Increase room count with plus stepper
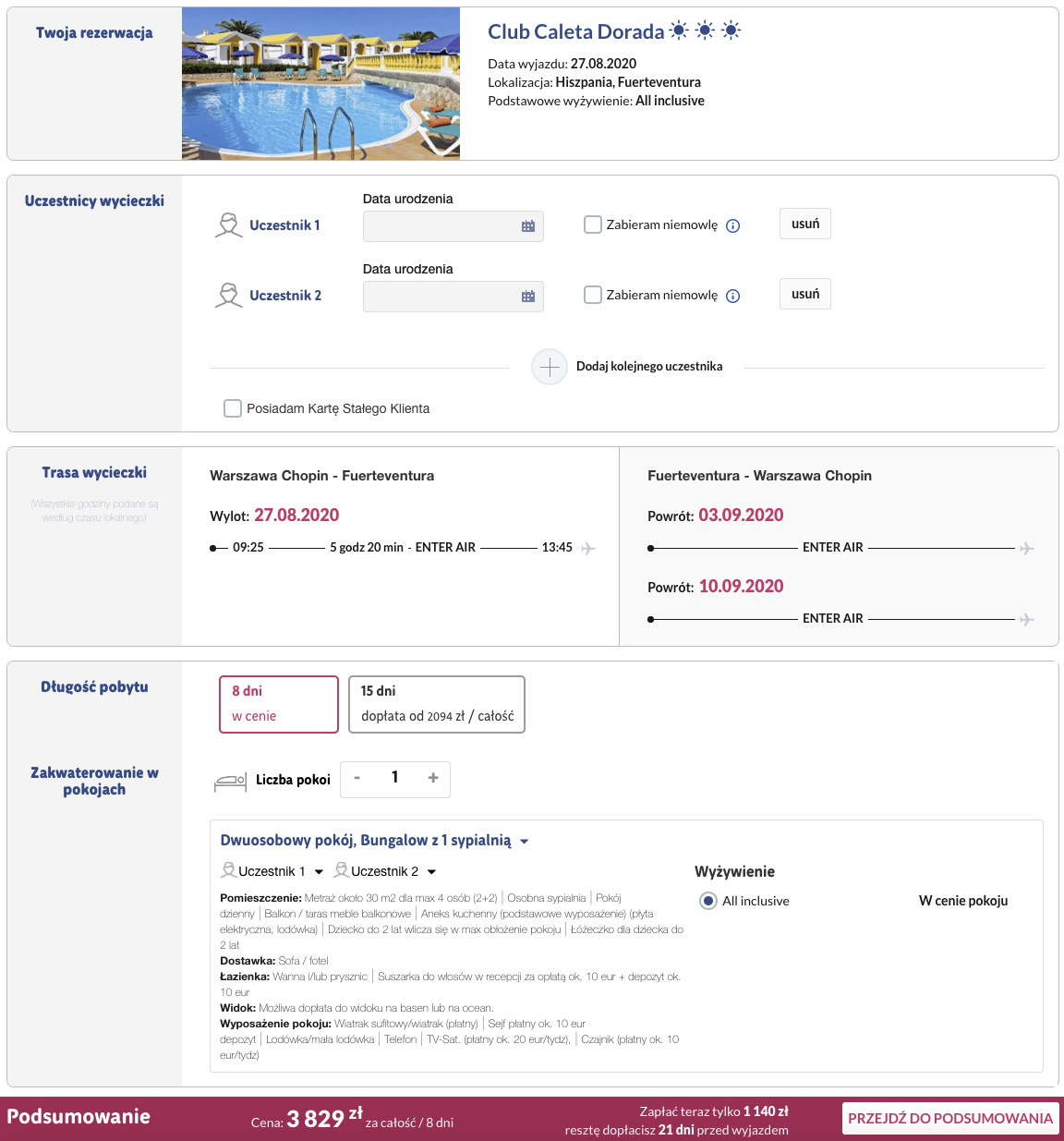1064x1141 pixels. (x=432, y=778)
